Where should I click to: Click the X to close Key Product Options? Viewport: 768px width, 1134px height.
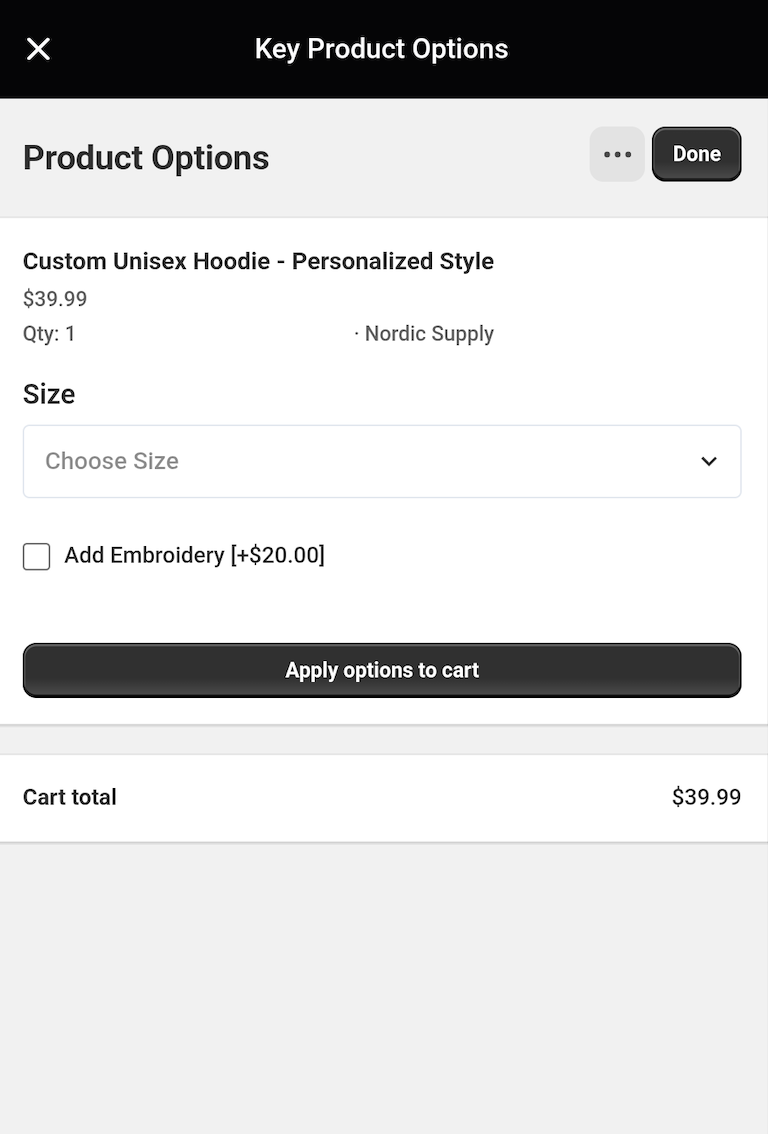click(x=38, y=48)
